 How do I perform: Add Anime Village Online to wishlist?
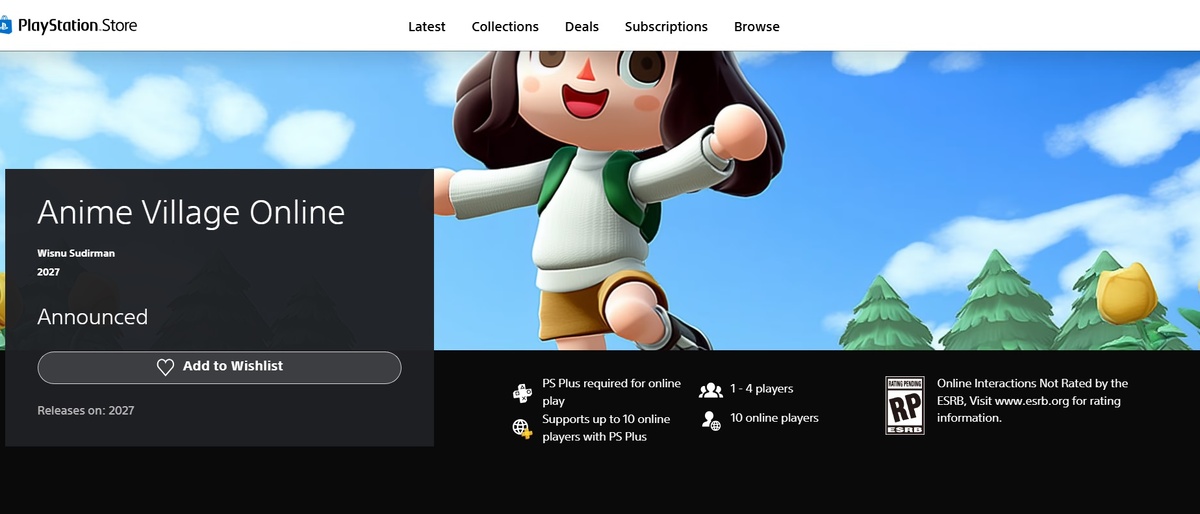[x=219, y=367]
